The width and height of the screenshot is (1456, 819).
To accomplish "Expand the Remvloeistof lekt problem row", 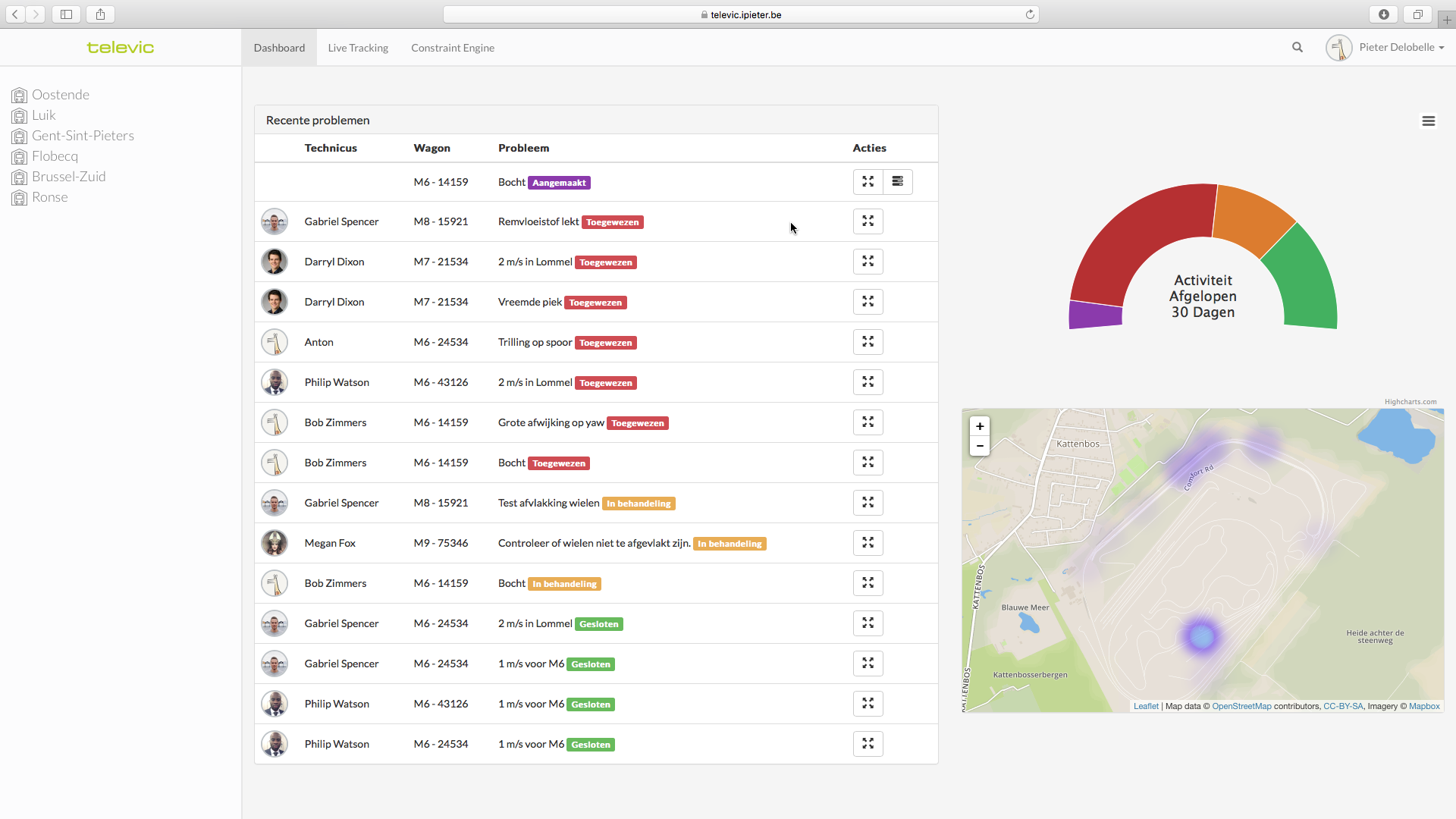I will pyautogui.click(x=868, y=221).
